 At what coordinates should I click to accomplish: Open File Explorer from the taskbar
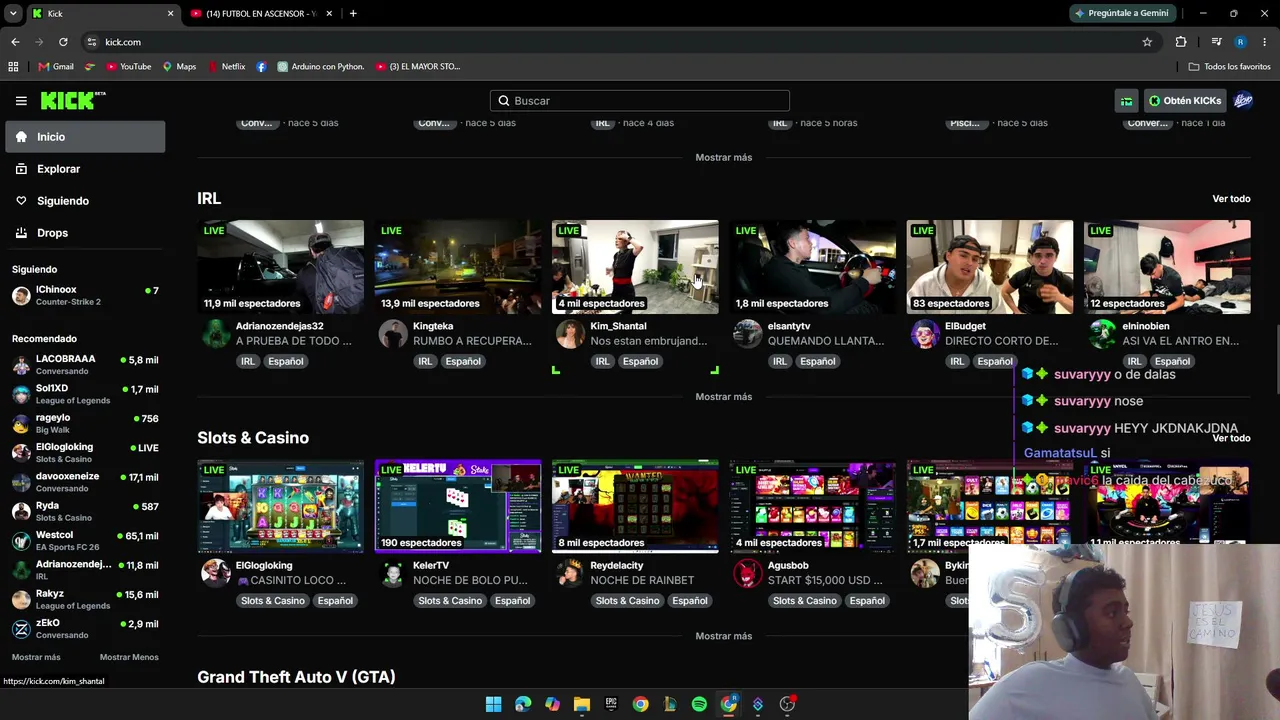point(582,704)
